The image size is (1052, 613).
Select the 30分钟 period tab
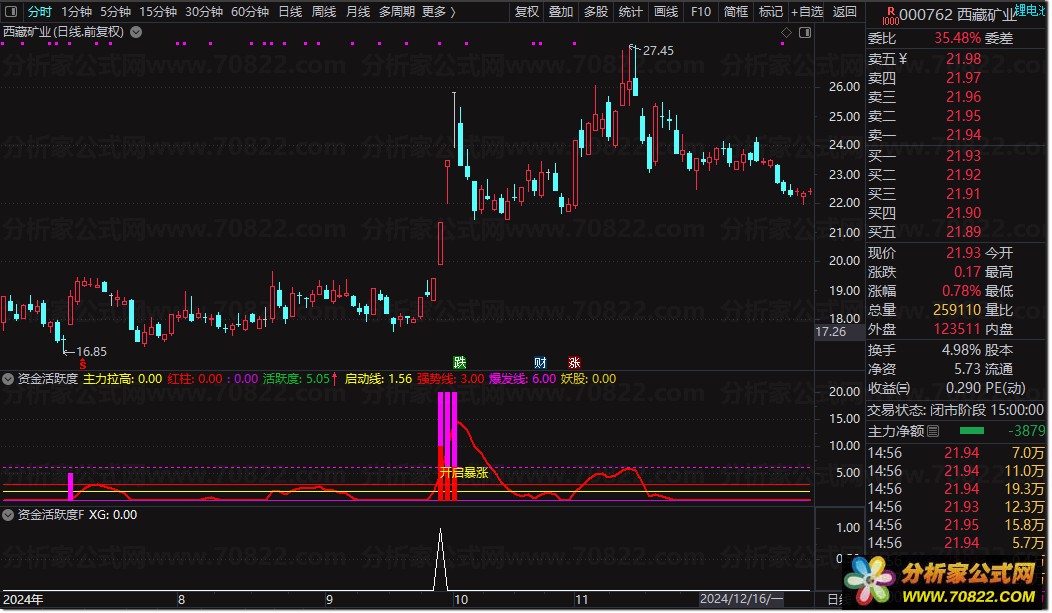[x=203, y=11]
